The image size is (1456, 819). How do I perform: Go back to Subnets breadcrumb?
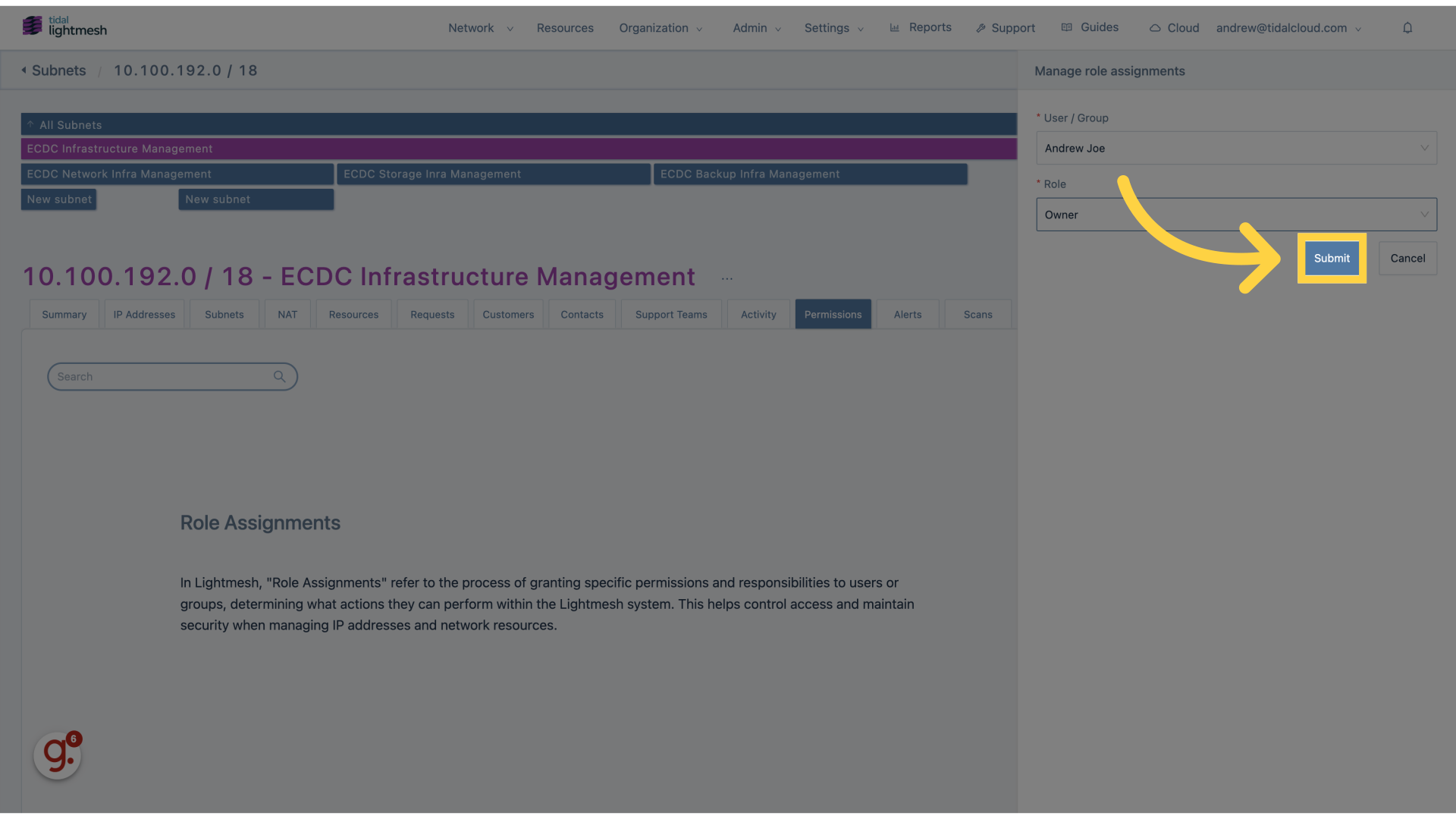coord(58,71)
